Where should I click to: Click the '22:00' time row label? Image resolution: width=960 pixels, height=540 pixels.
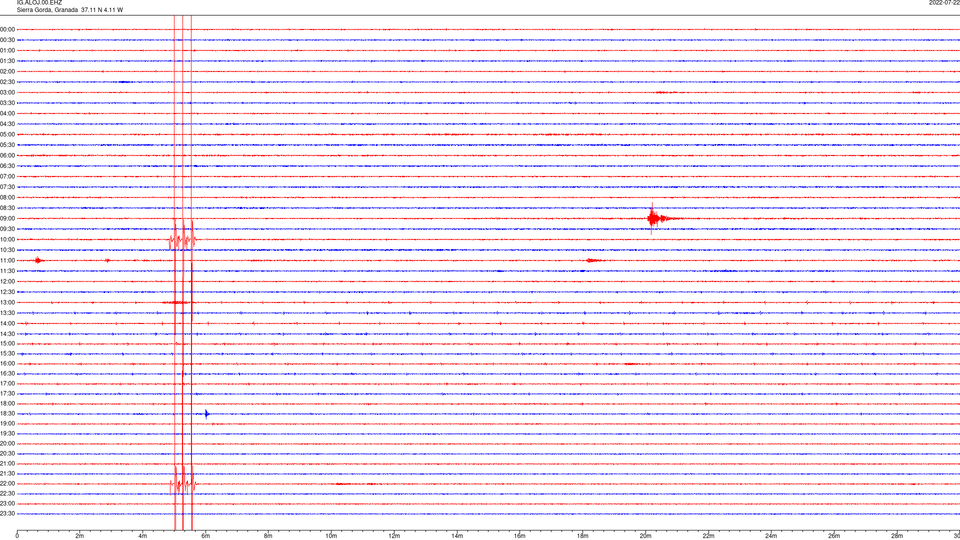pyautogui.click(x=7, y=484)
